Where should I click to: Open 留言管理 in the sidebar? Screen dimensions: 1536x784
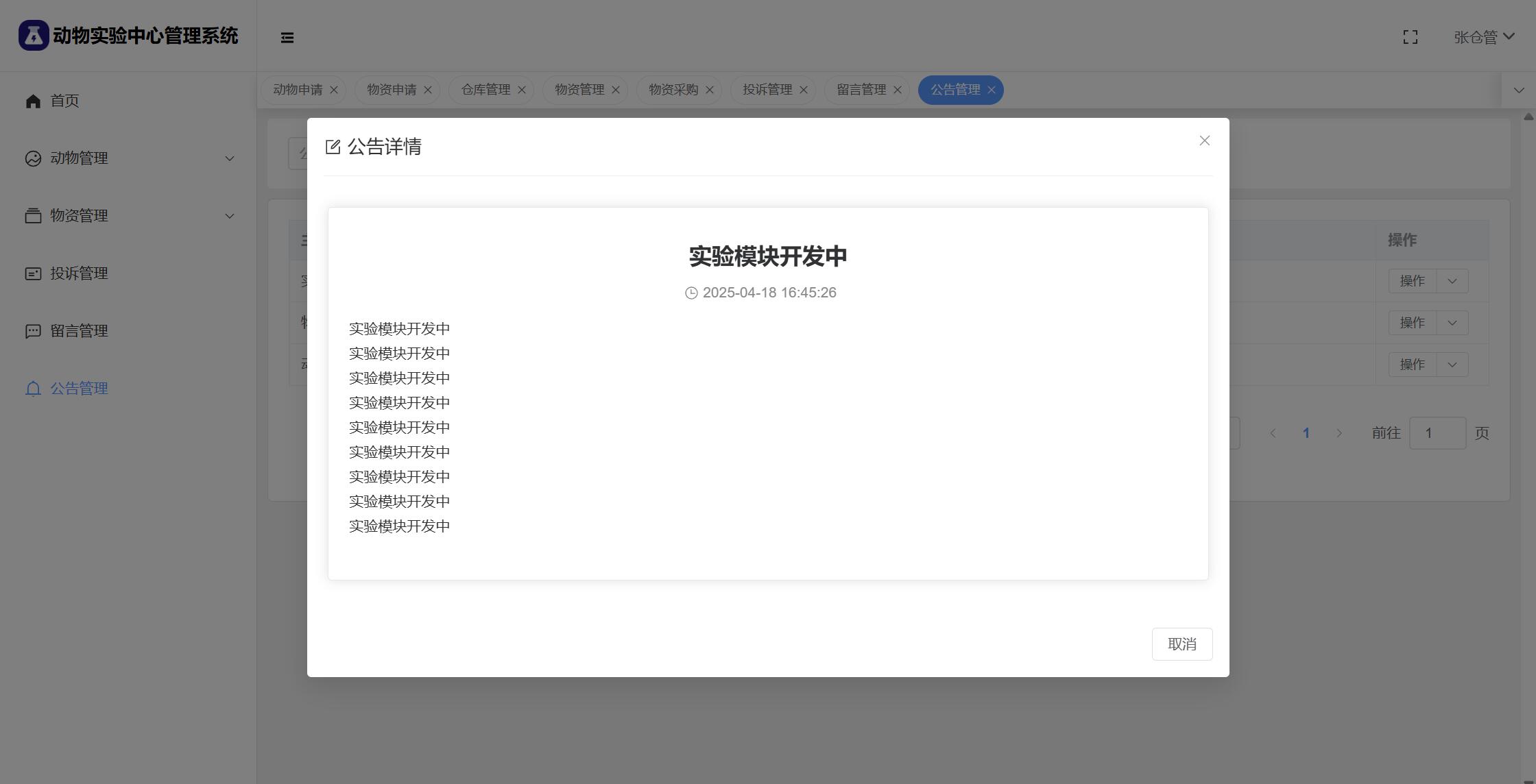[x=79, y=331]
